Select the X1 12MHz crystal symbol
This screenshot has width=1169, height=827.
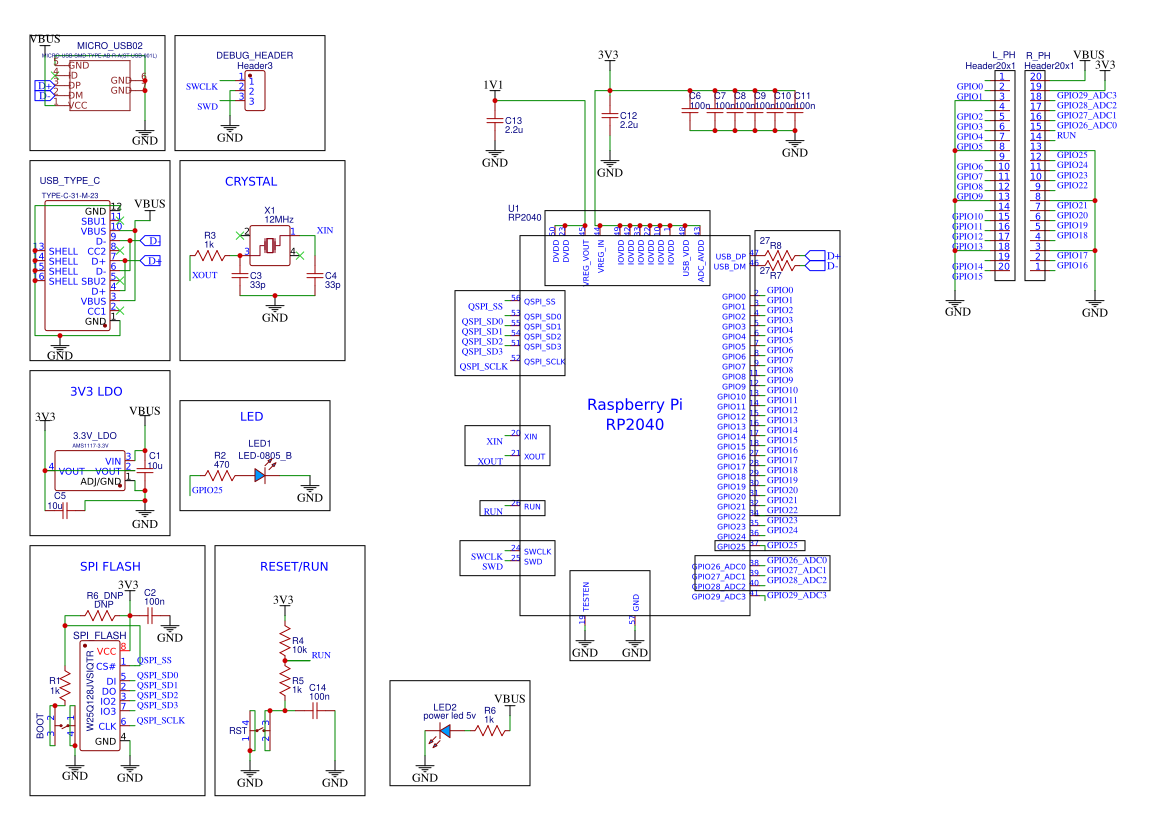click(269, 245)
